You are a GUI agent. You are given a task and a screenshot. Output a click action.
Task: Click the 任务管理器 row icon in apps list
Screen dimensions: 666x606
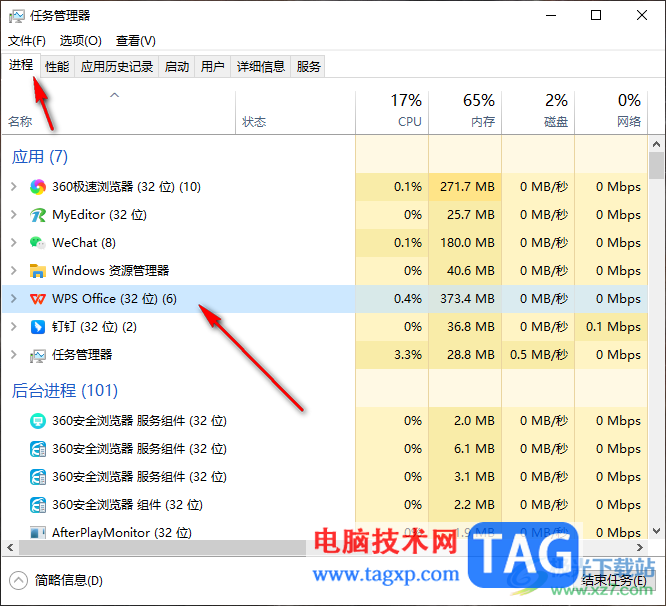click(x=38, y=355)
